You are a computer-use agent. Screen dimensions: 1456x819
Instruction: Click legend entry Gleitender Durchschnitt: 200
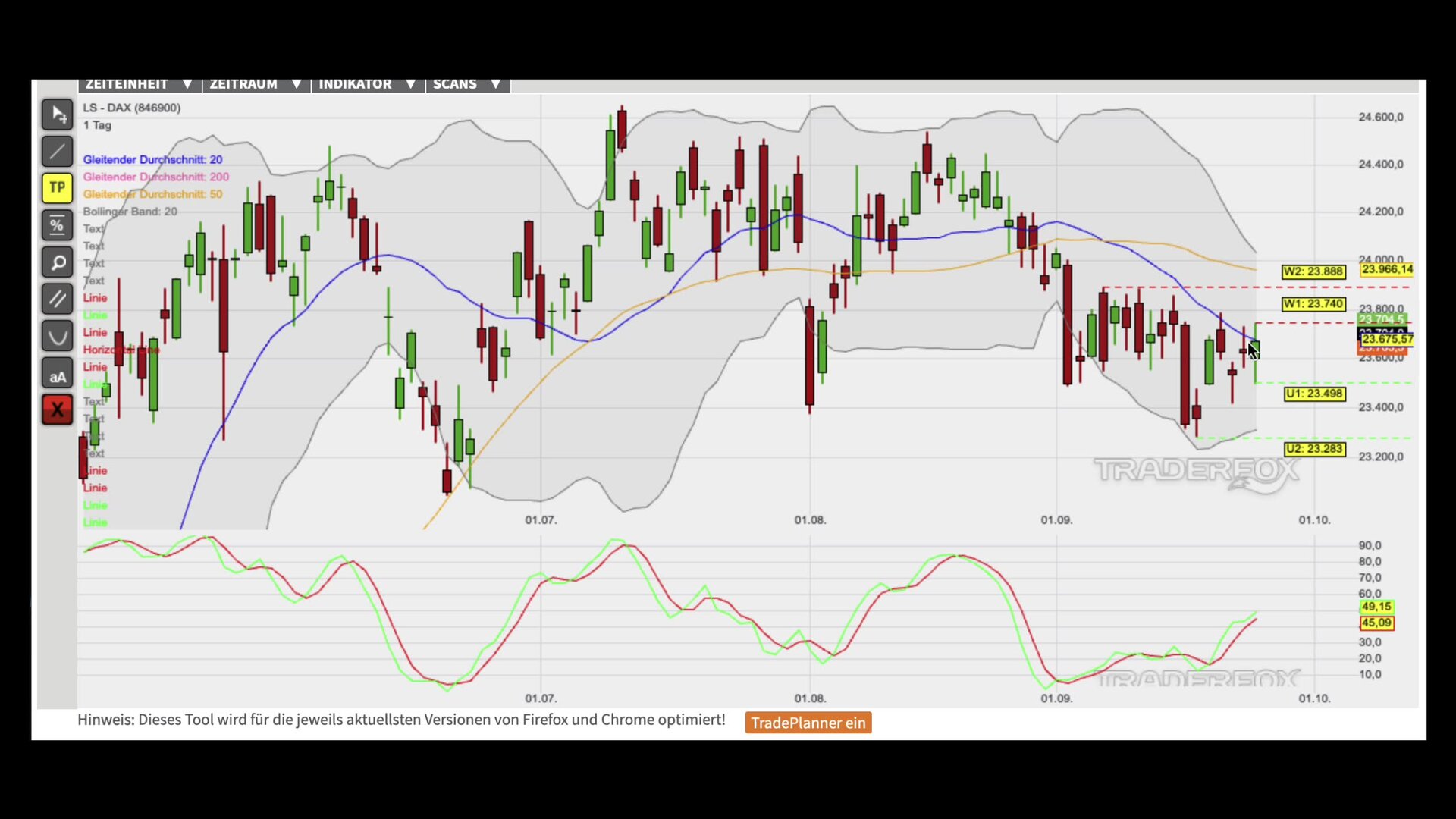pos(156,177)
